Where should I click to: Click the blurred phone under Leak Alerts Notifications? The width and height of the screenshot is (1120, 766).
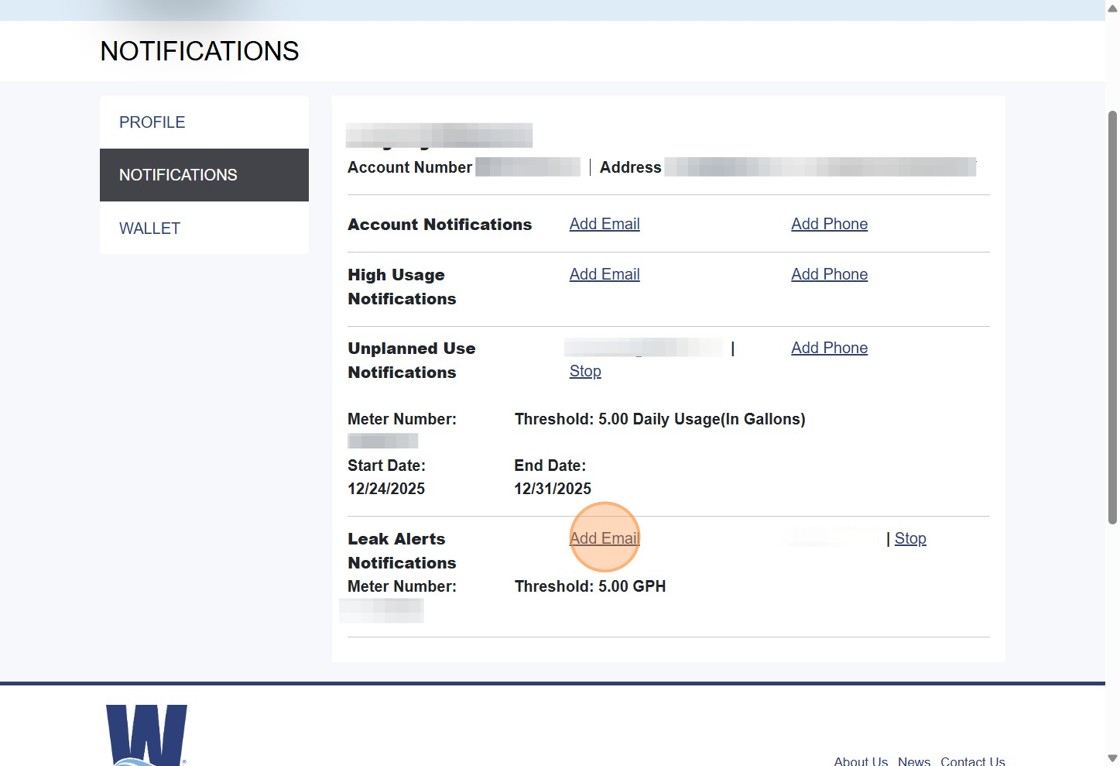pyautogui.click(x=835, y=538)
